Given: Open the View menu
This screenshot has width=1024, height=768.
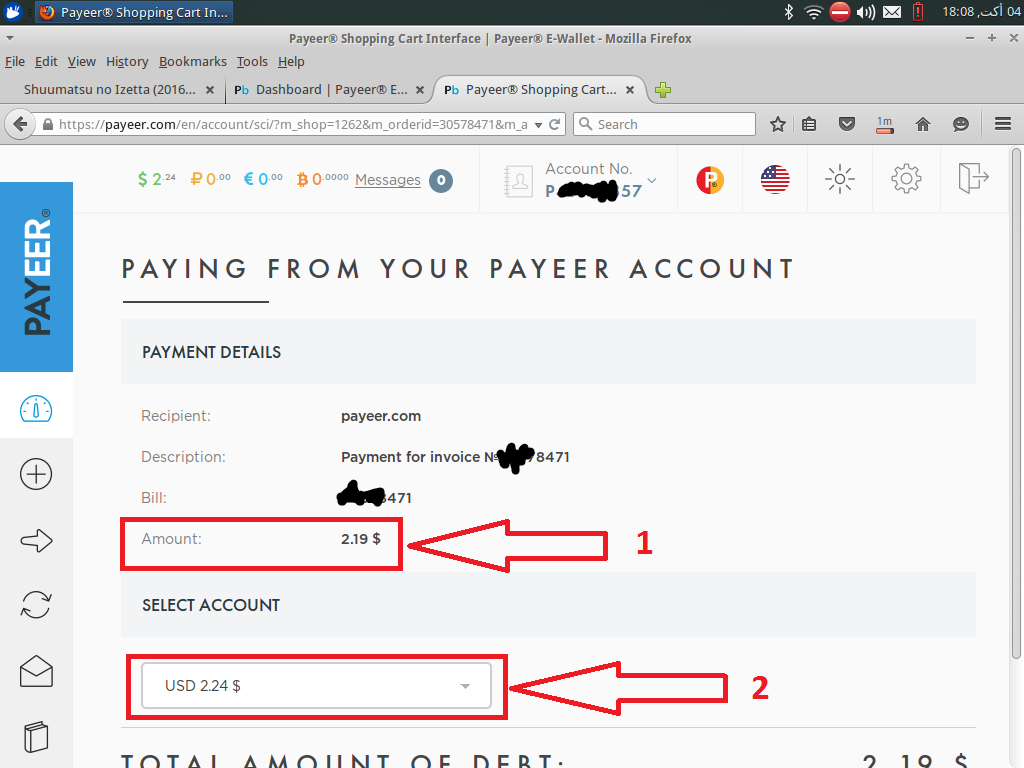Looking at the screenshot, I should [82, 61].
